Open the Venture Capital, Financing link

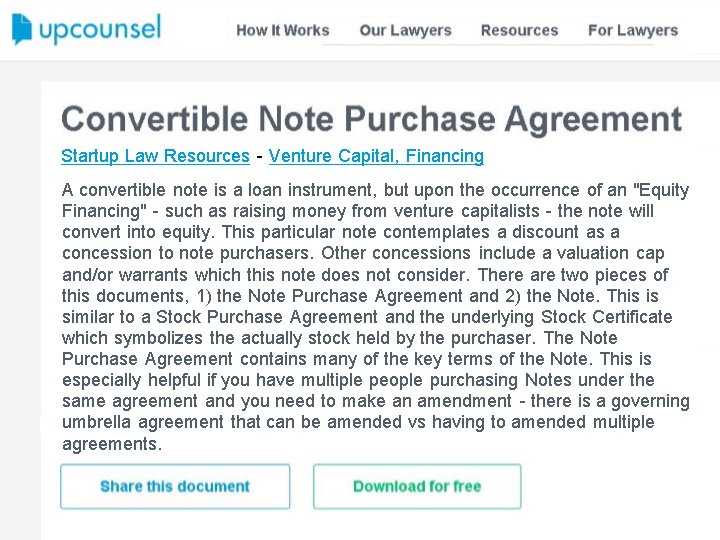376,156
